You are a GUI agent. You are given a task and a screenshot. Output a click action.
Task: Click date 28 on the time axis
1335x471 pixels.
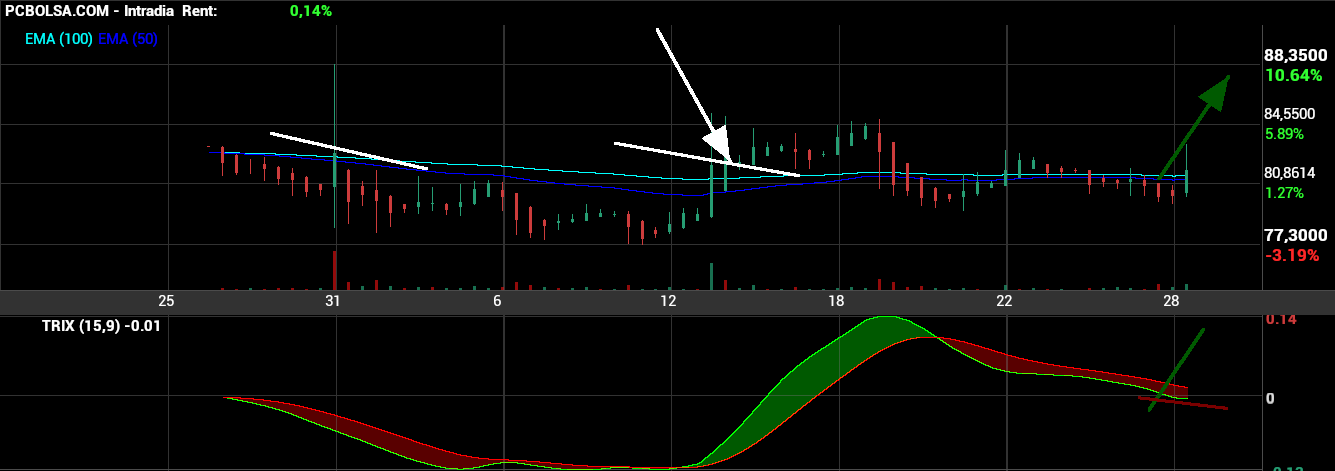(1172, 301)
